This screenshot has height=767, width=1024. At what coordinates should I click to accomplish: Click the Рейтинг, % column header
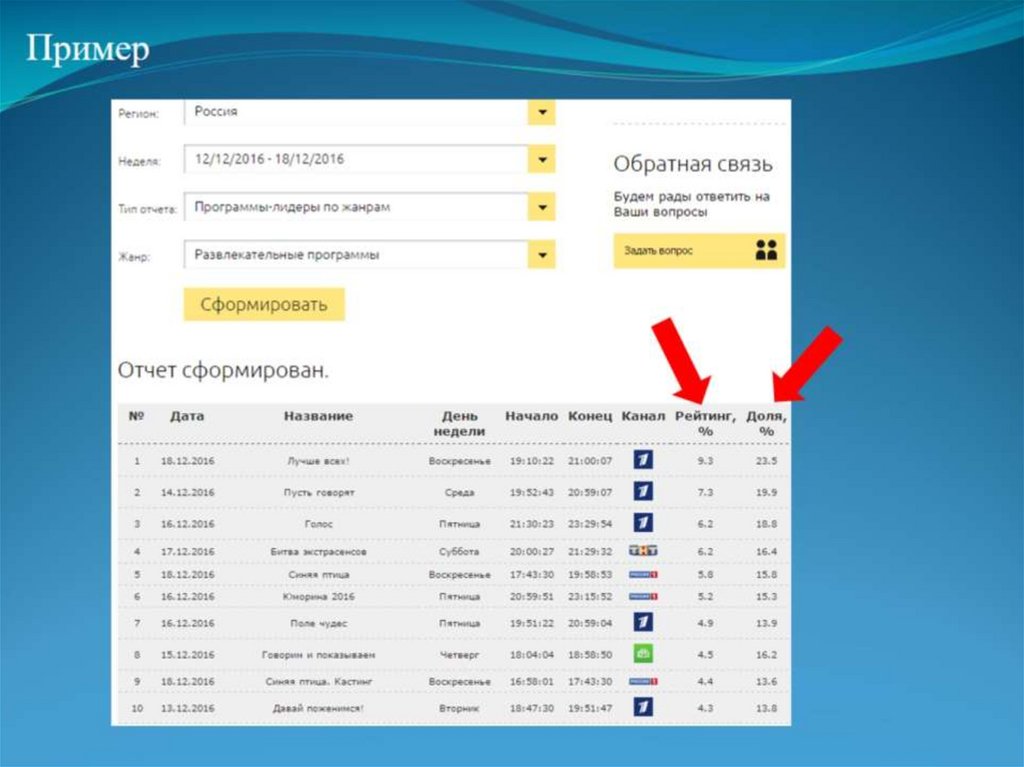(x=705, y=423)
